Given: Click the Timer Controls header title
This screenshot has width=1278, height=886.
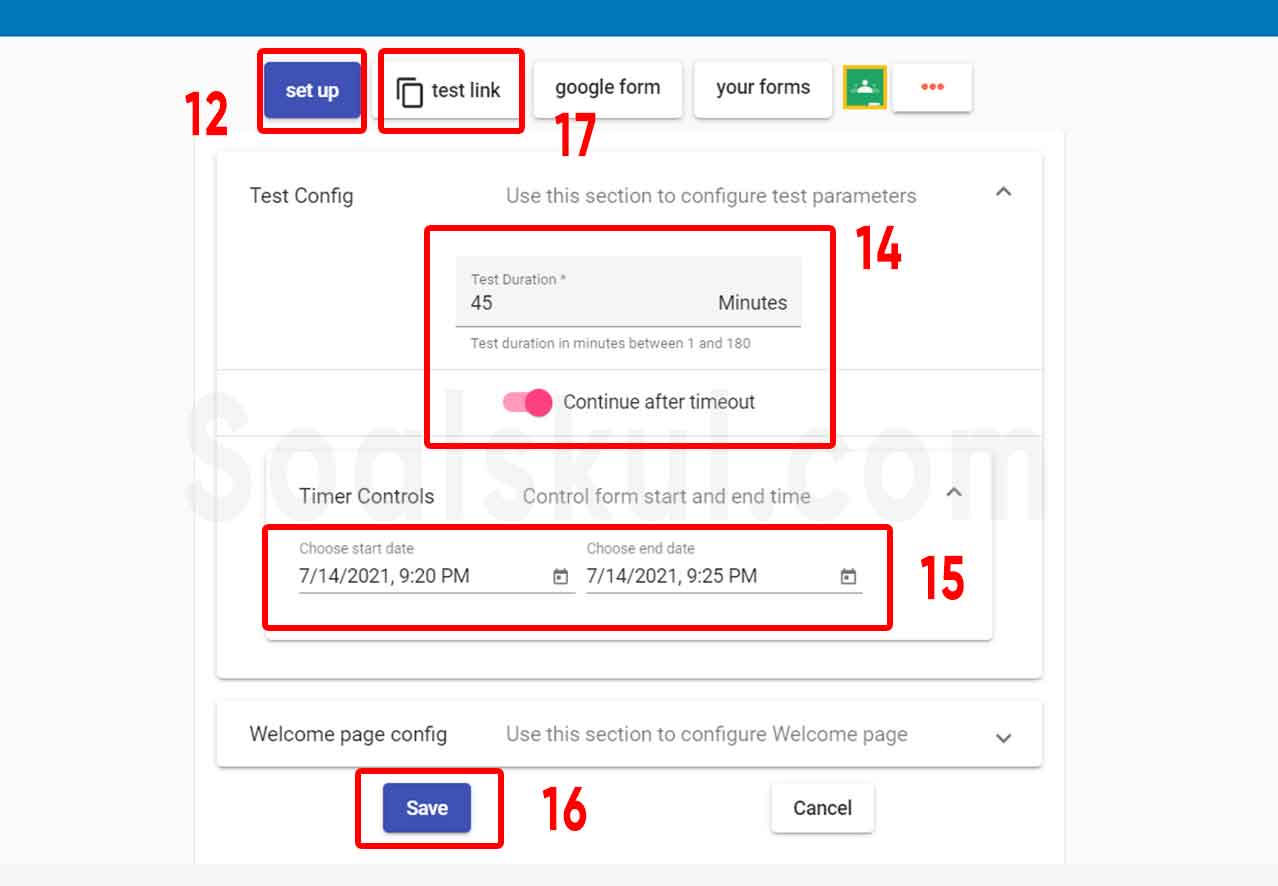Looking at the screenshot, I should coord(367,496).
